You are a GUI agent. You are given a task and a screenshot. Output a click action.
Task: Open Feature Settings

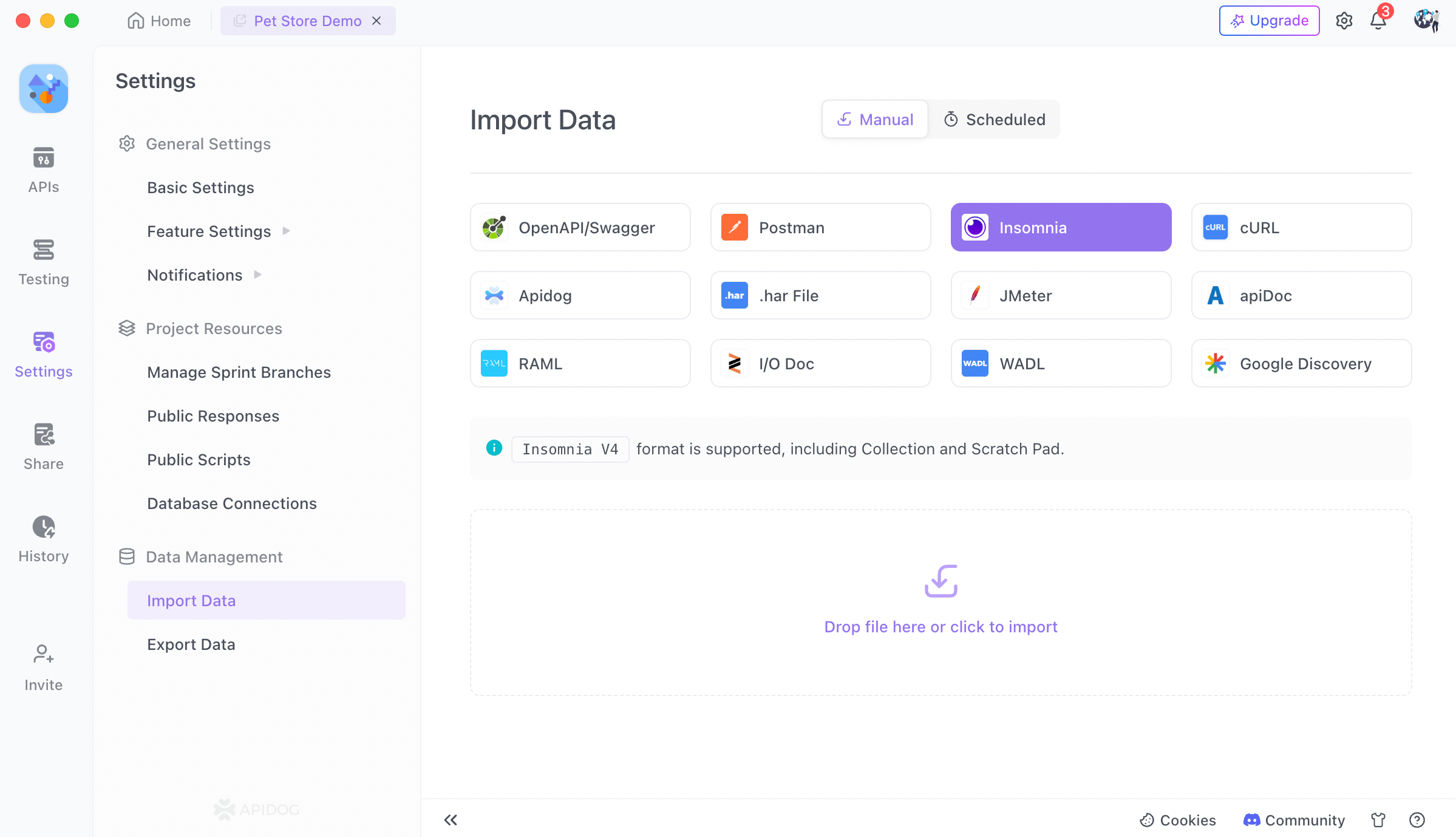pos(209,231)
